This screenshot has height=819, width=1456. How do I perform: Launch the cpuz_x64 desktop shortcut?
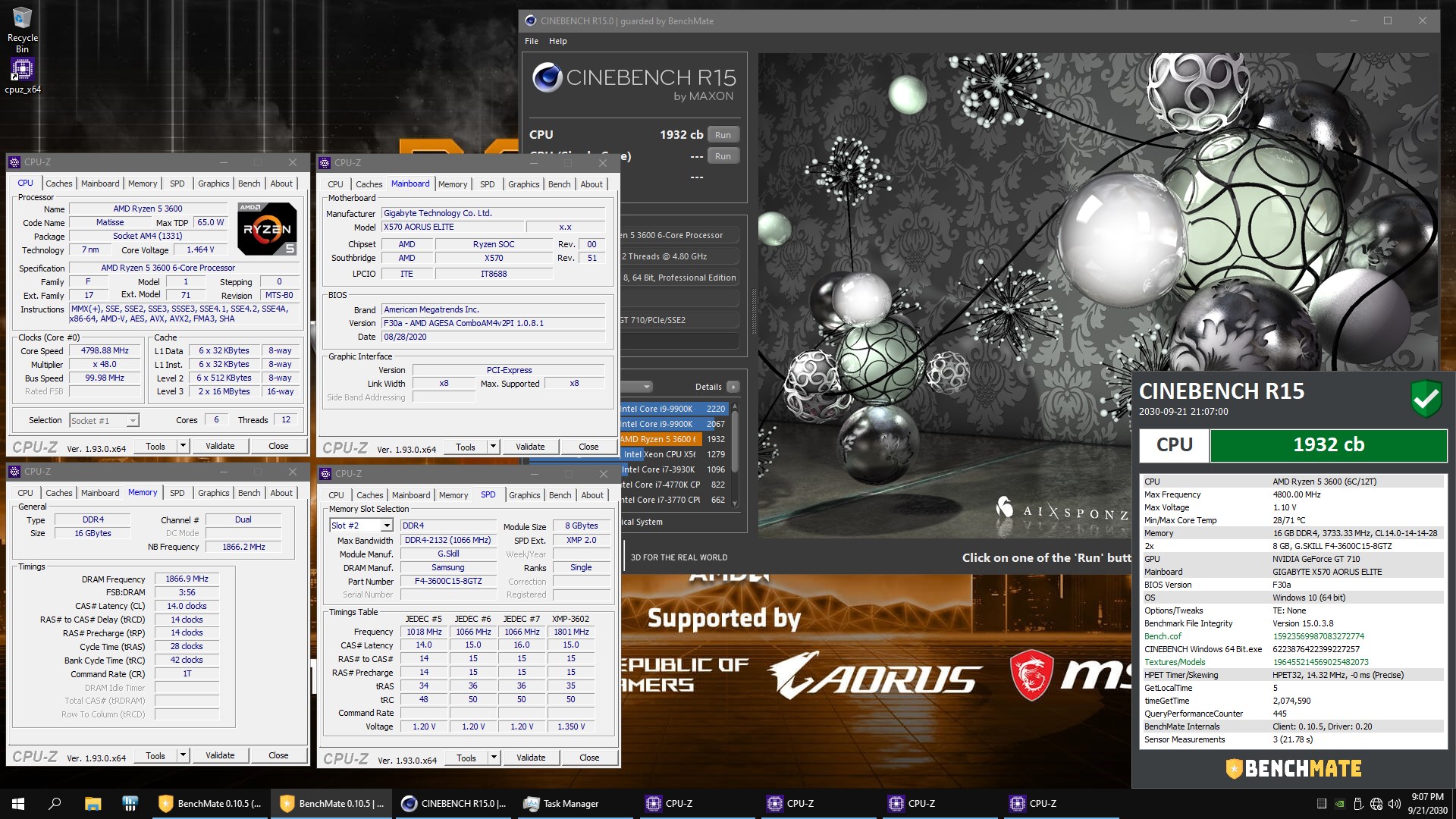(22, 76)
